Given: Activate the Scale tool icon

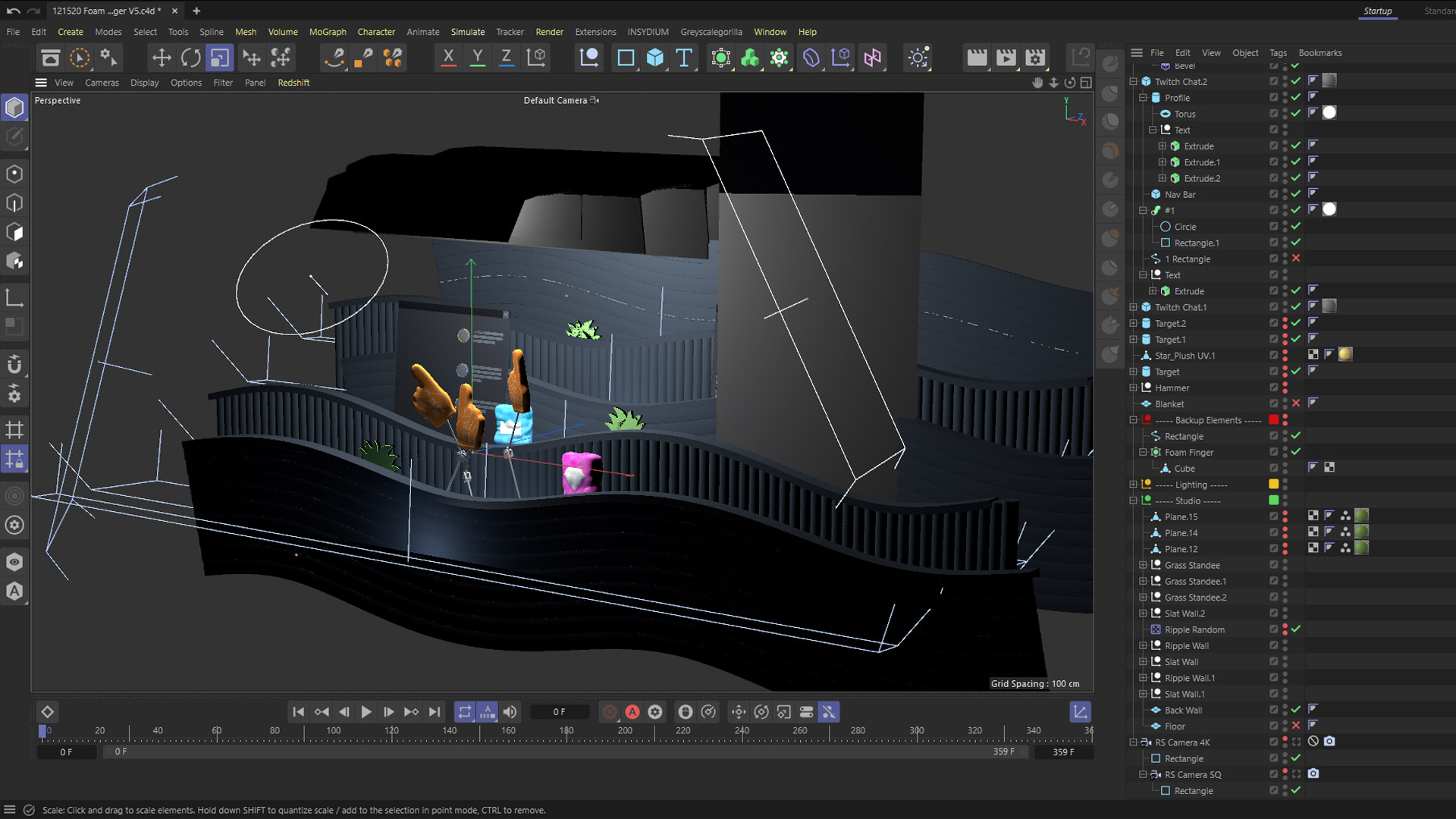Looking at the screenshot, I should [219, 58].
